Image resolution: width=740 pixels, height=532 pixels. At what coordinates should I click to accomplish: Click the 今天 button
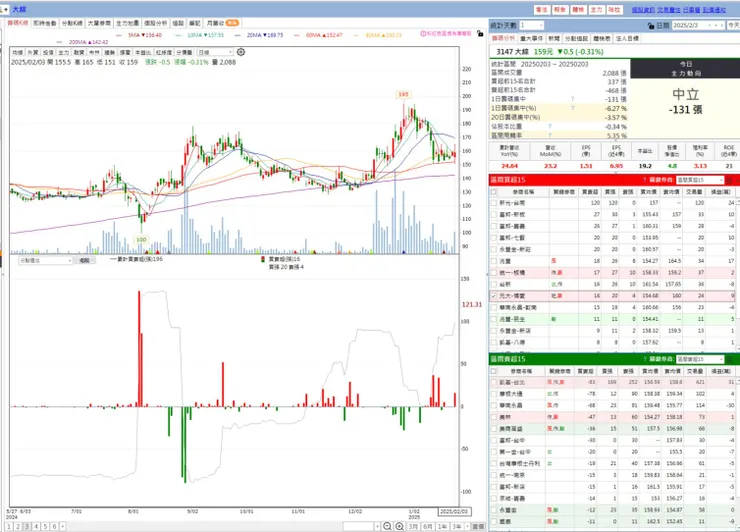click(x=733, y=25)
